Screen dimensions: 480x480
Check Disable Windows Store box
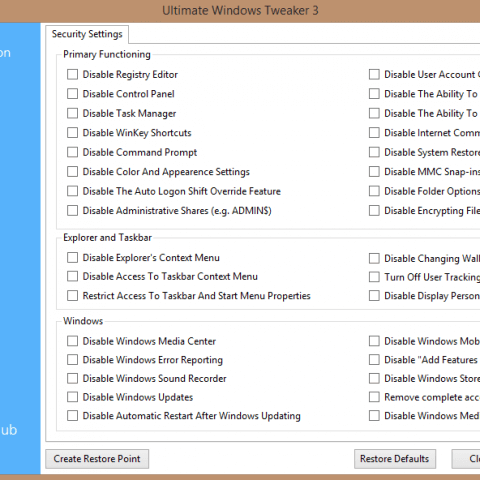pyautogui.click(x=374, y=378)
